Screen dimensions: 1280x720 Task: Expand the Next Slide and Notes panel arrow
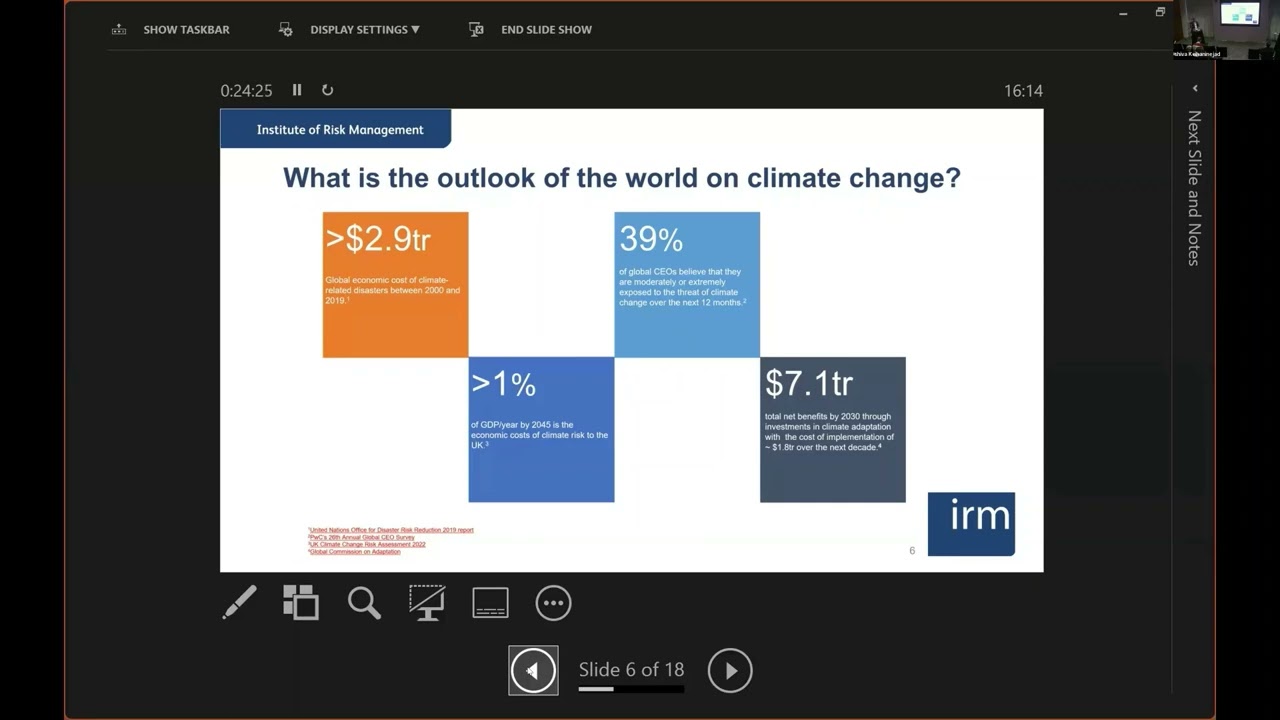(x=1194, y=88)
